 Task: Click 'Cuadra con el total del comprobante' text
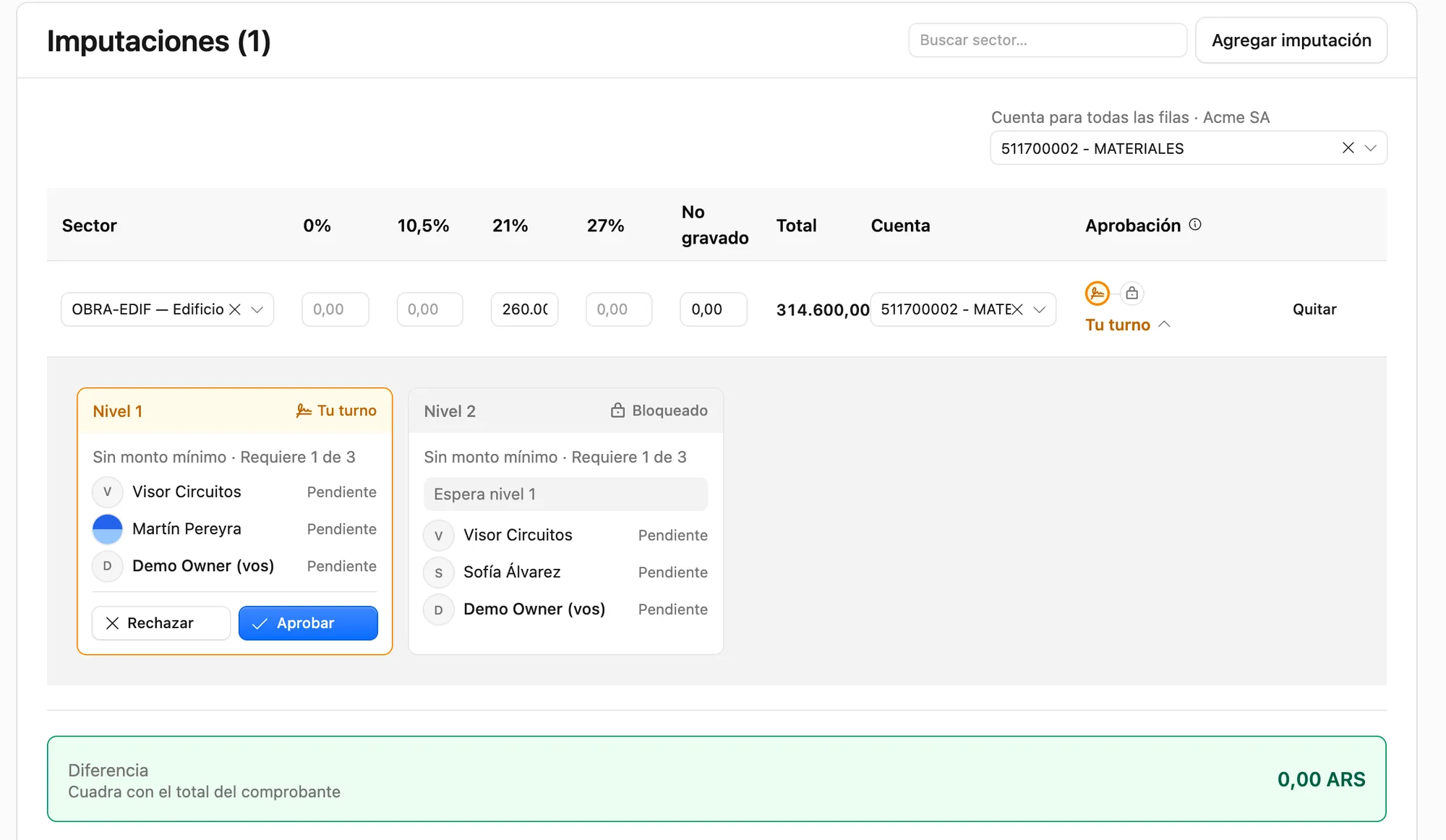tap(204, 792)
